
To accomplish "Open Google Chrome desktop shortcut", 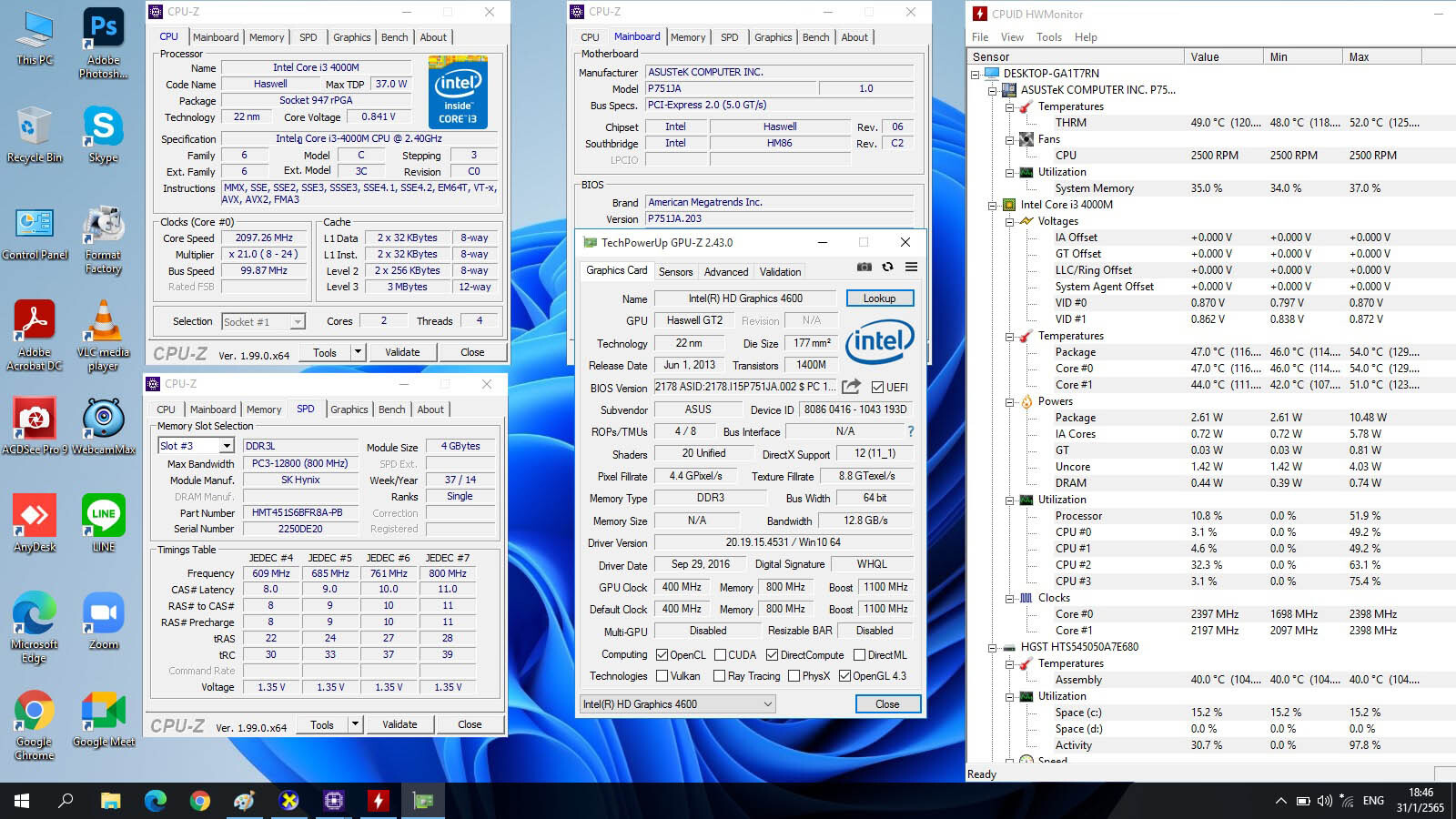I will click(35, 724).
